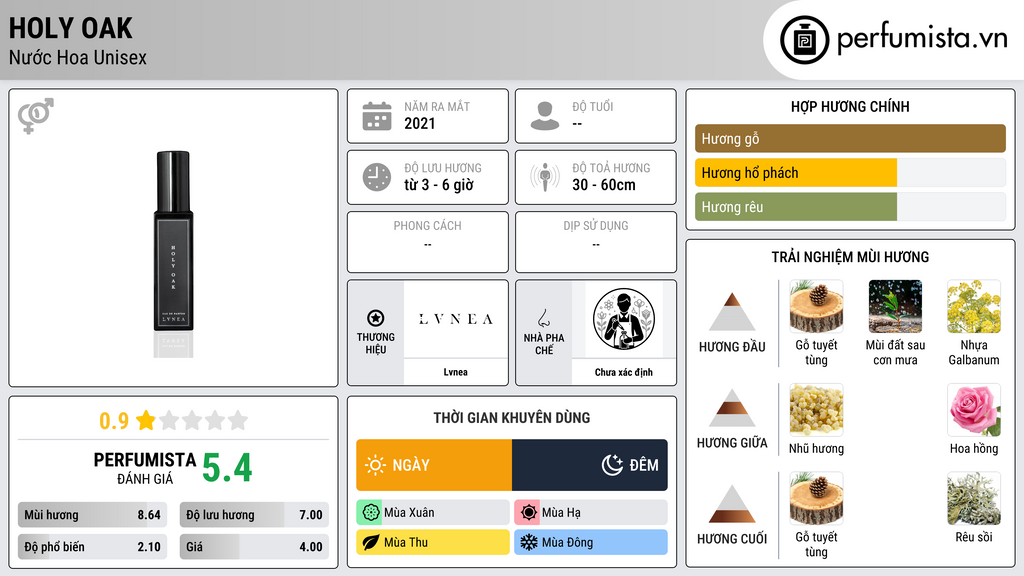This screenshot has width=1024, height=576.
Task: Click the snowflake icon for Mùa Đông
Action: 529,542
